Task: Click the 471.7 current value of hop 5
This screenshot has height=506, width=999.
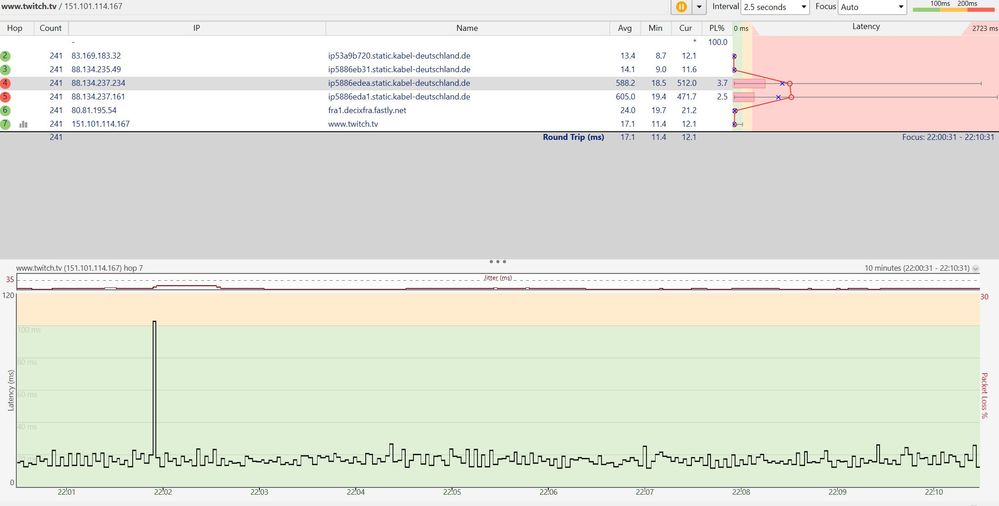Action: click(687, 97)
